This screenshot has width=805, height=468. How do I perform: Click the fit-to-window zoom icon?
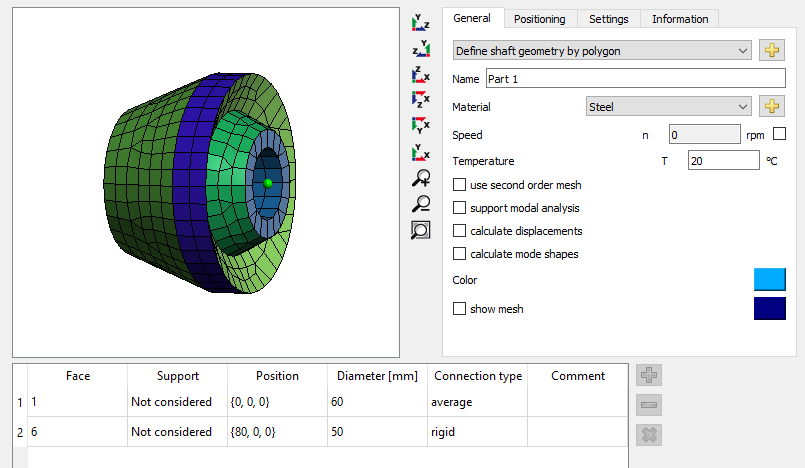(x=421, y=230)
